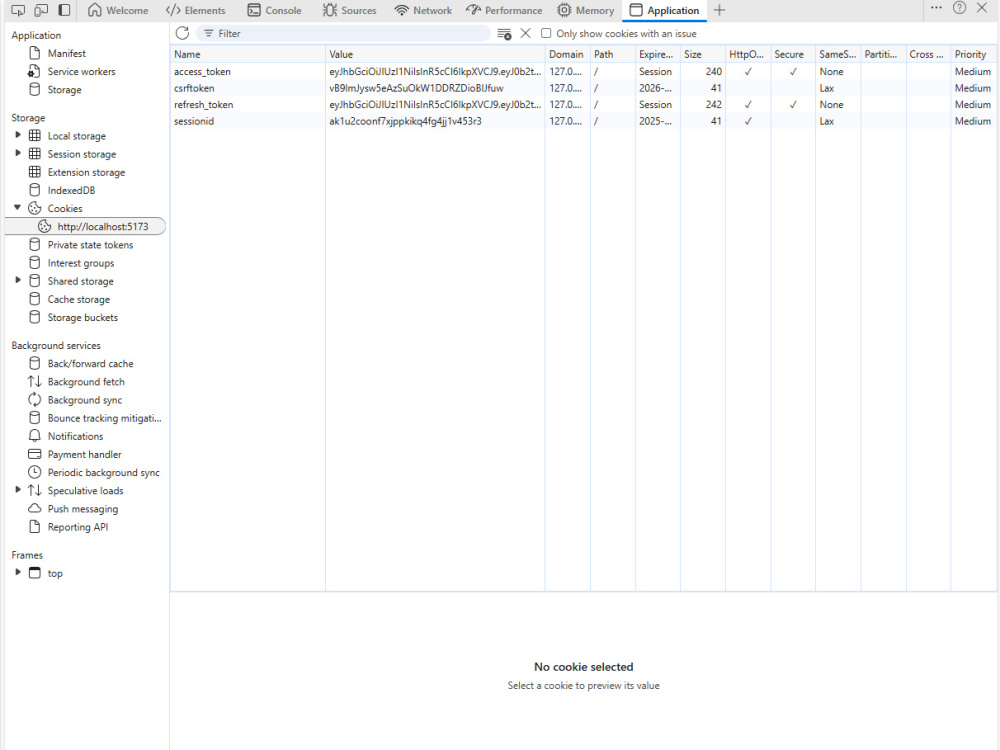Switch to the Welcome tab
1000x750 pixels.
pos(118,10)
